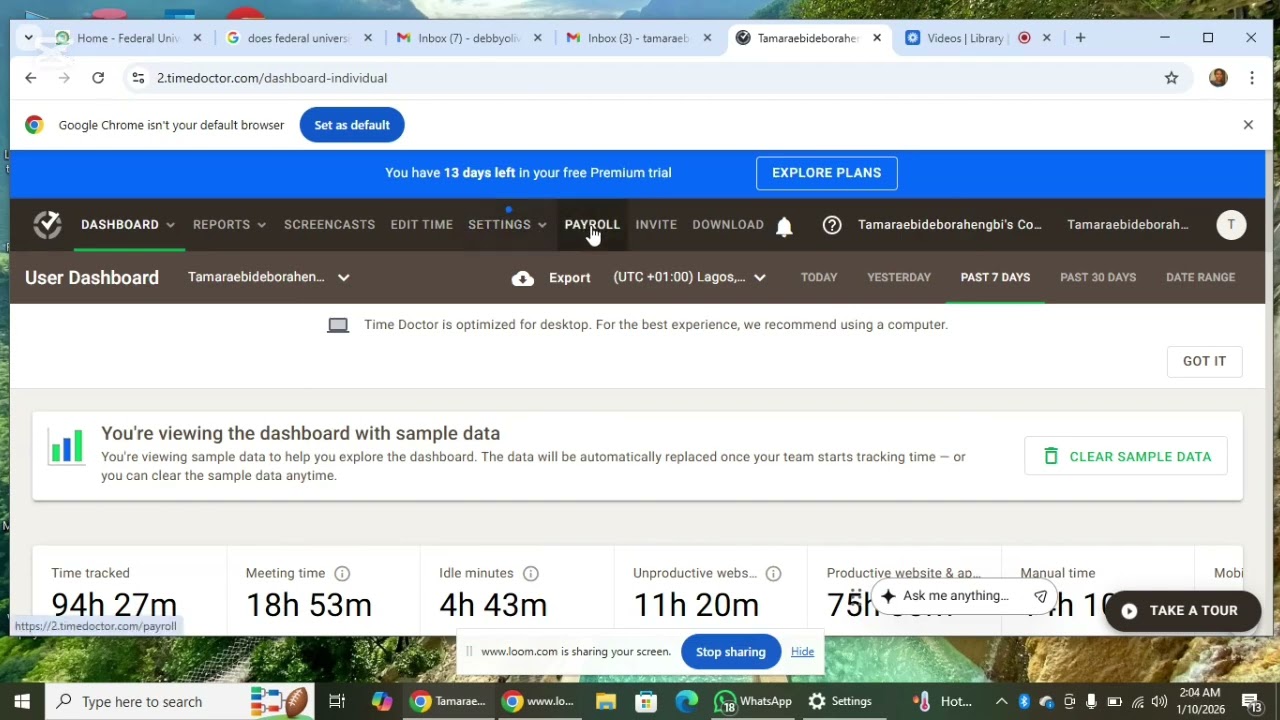
Task: Reload the page in Chrome
Action: click(98, 78)
